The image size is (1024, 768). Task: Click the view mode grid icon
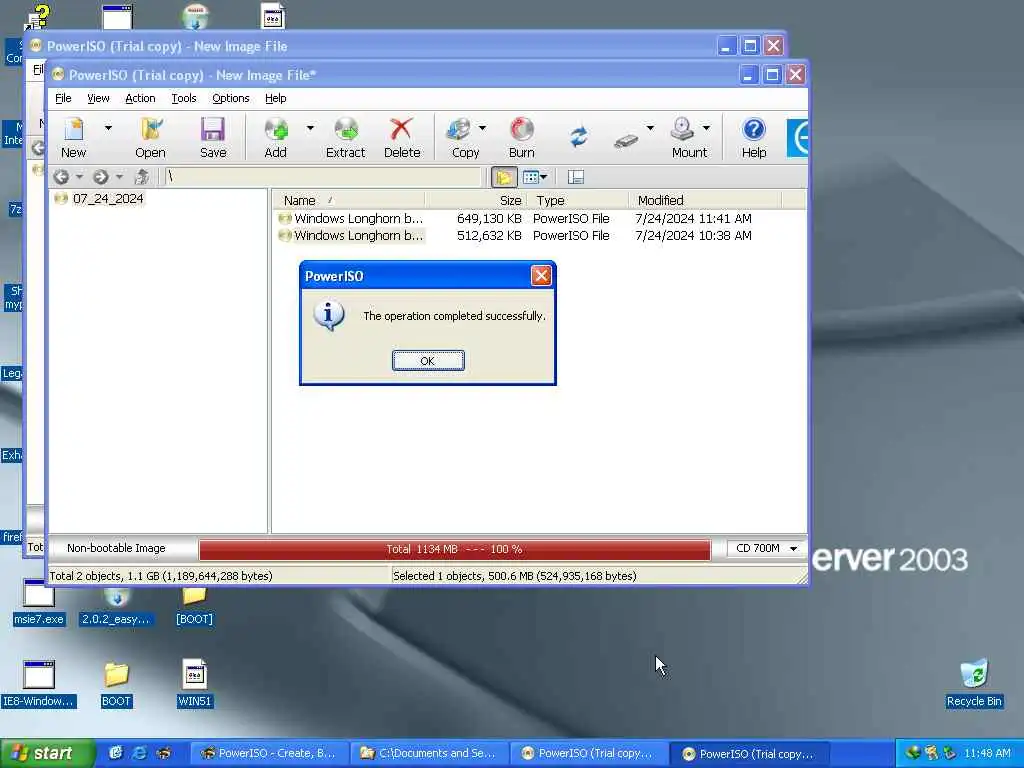point(530,177)
